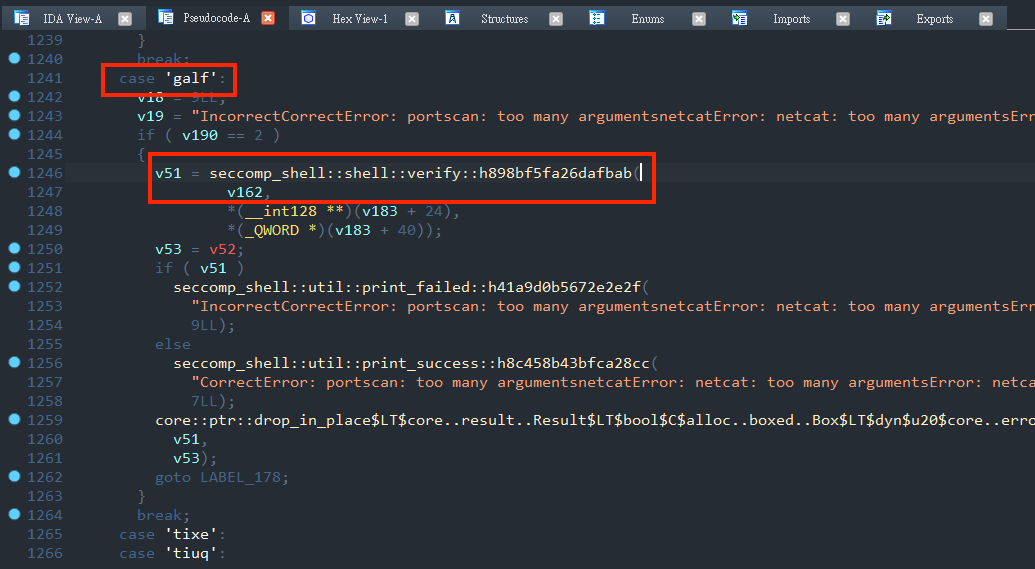Close the Pseudocode-A tab
The width and height of the screenshot is (1035, 569).
coord(268,18)
